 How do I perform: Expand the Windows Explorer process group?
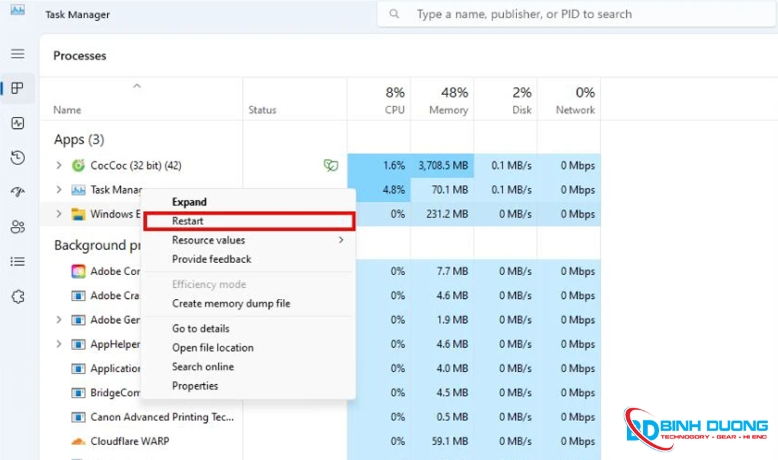click(59, 214)
